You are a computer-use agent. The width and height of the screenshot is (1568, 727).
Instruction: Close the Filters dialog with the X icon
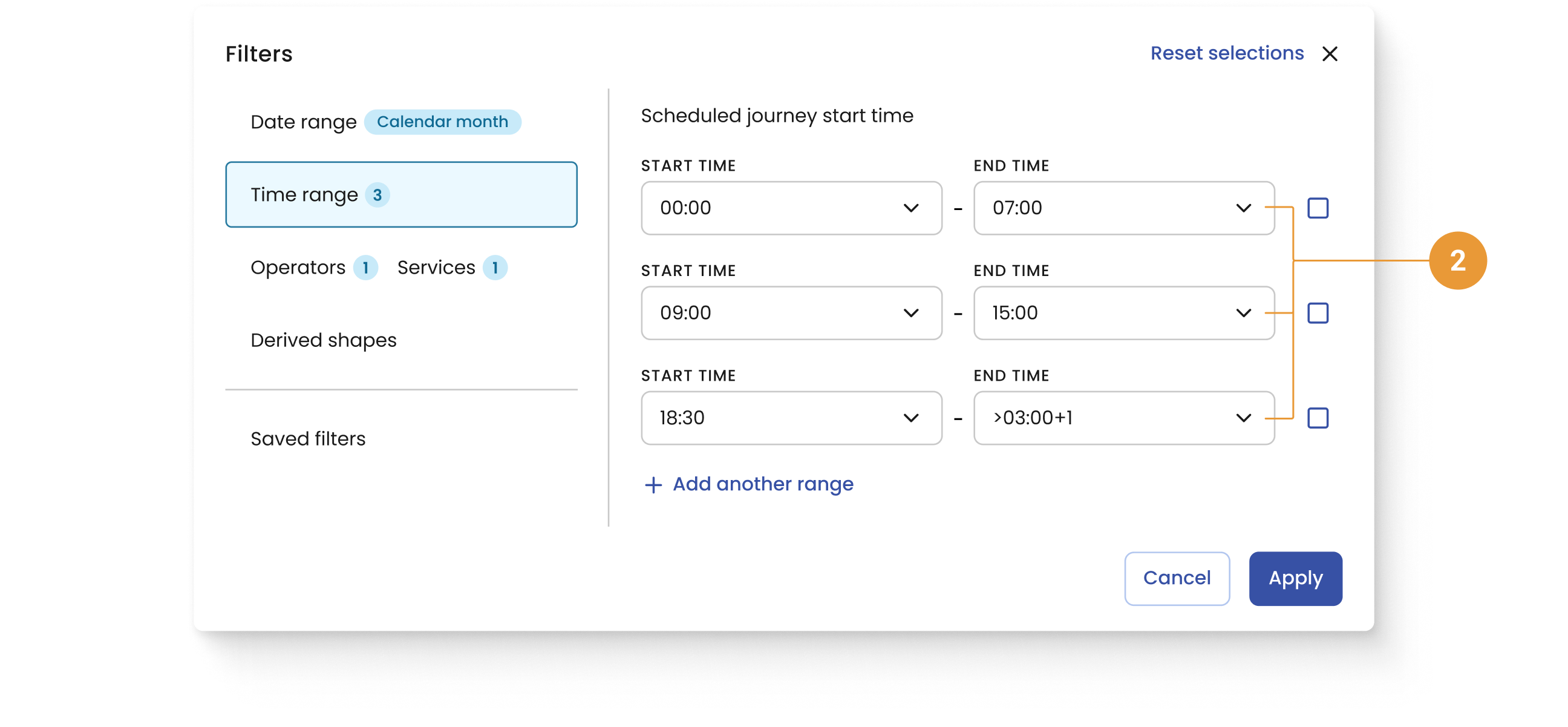tap(1330, 54)
